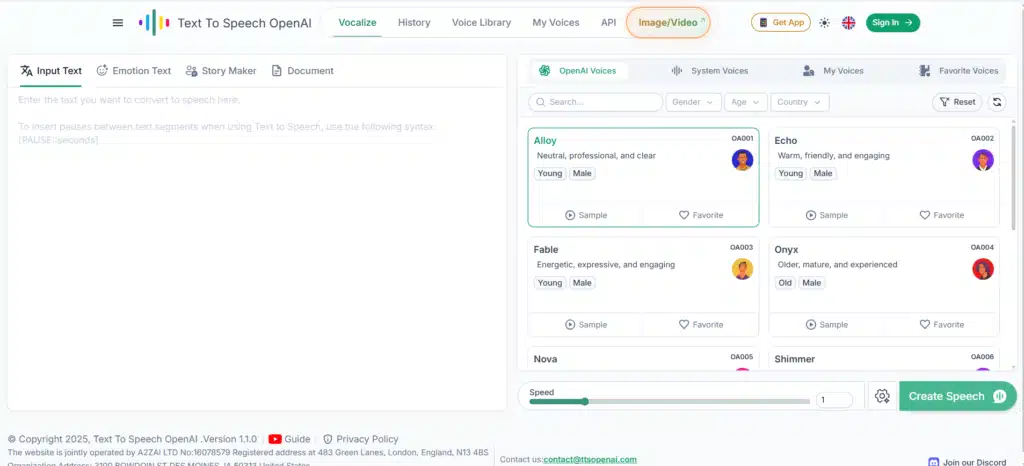
Task: Select the Input Text tab
Action: tap(51, 70)
